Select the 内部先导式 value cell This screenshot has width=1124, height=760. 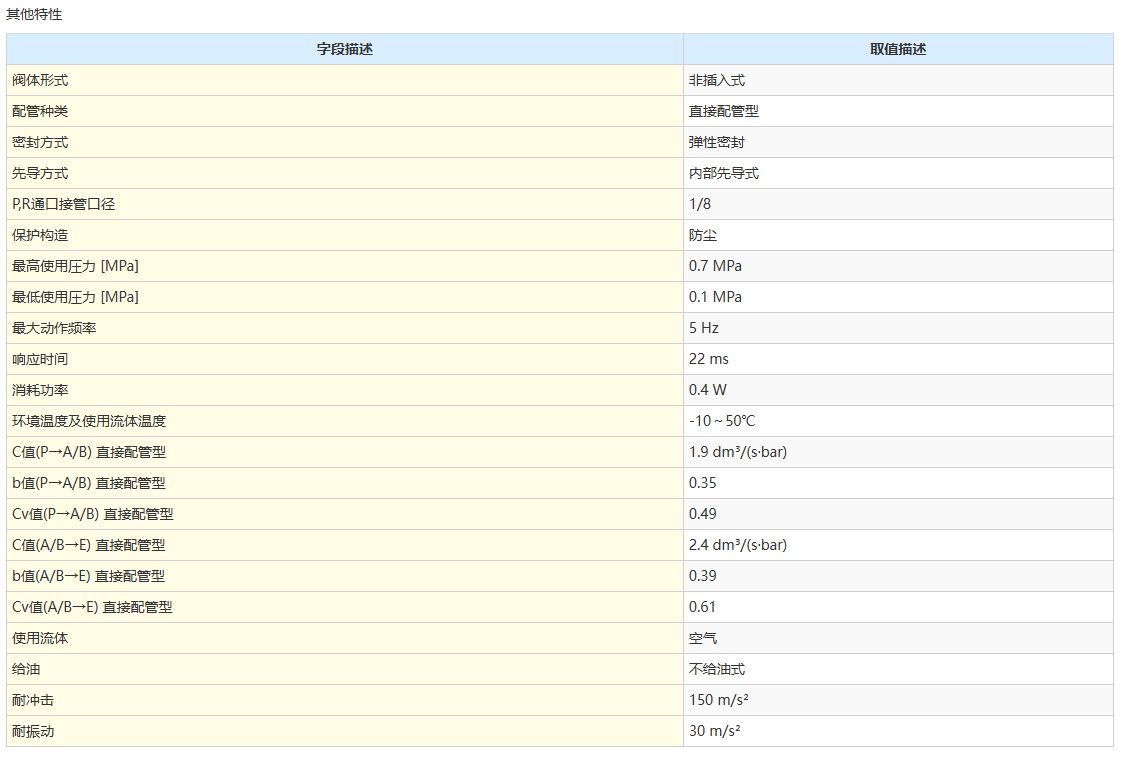coord(723,173)
